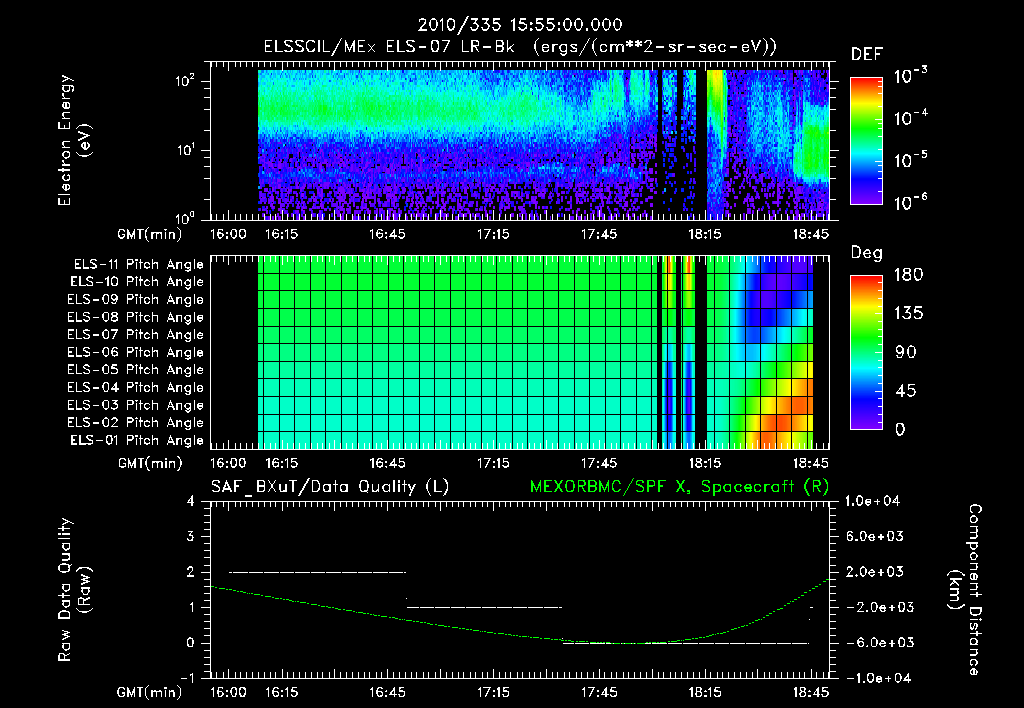This screenshot has width=1024, height=708.
Task: Click the 2.0e+03 distance tick label
Action: [x=875, y=572]
